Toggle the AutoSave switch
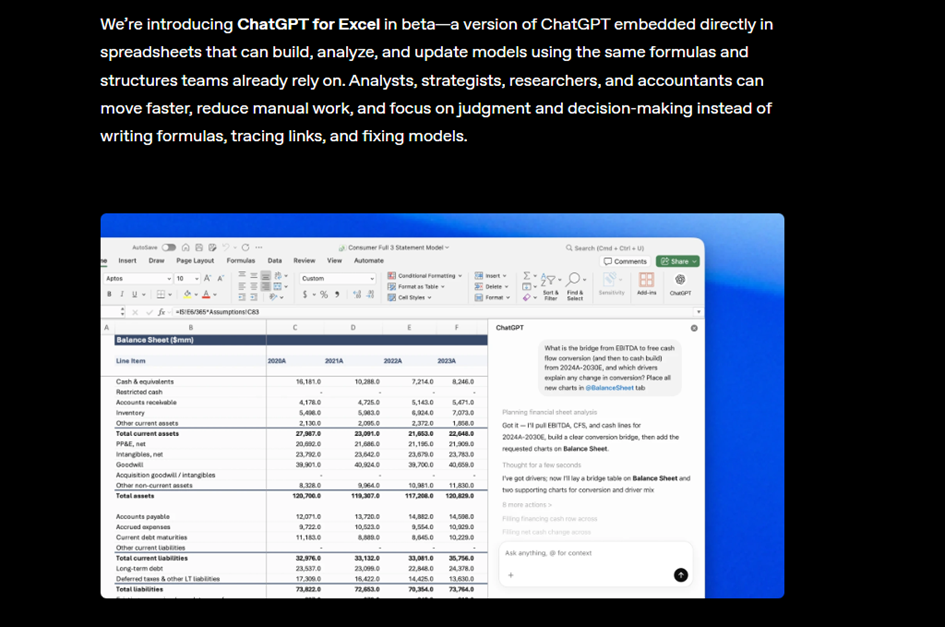Viewport: 945px width, 627px height. pos(168,247)
